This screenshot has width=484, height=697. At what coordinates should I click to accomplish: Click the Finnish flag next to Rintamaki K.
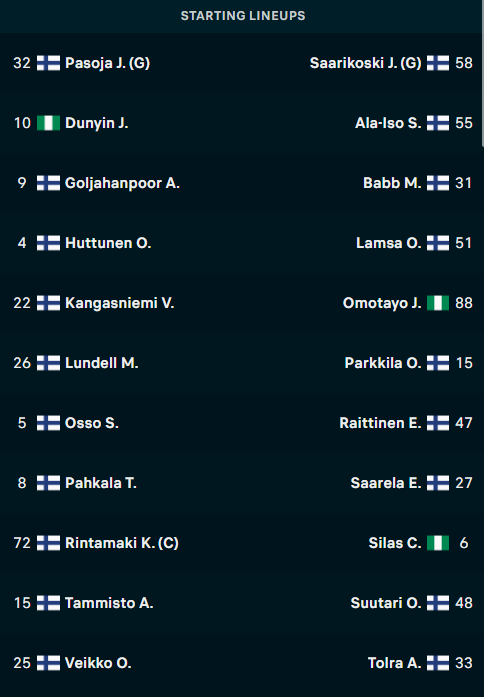click(48, 543)
